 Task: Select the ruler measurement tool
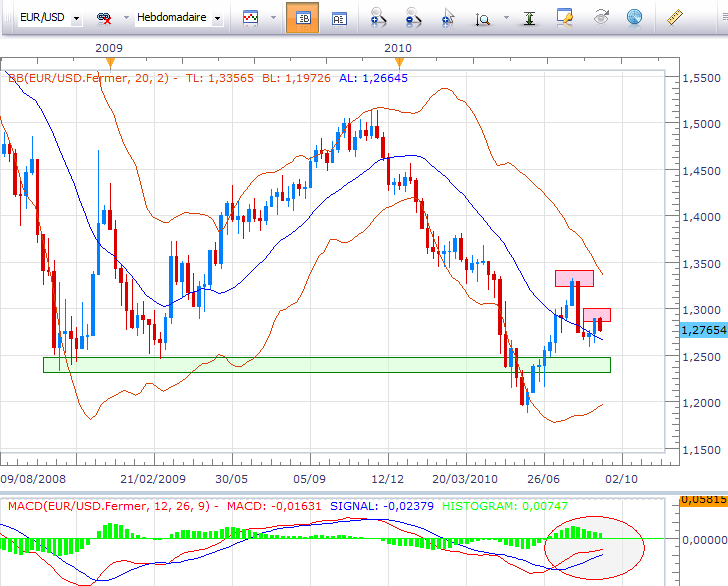(678, 18)
